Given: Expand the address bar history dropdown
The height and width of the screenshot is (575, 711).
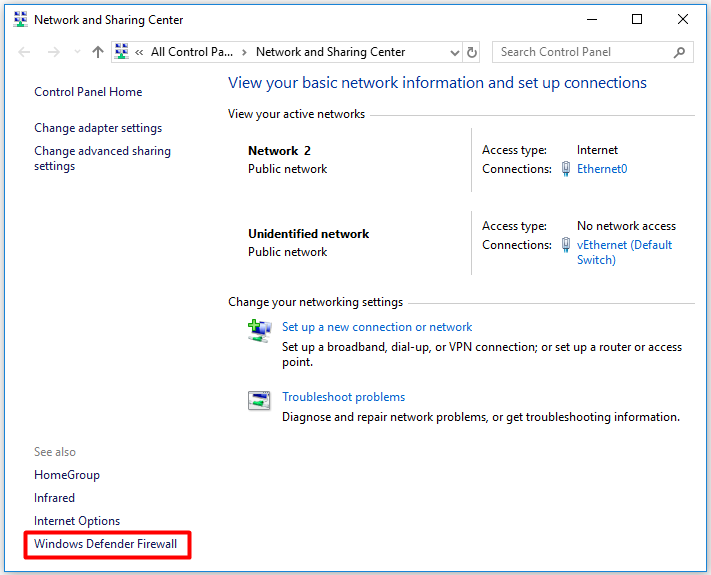Looking at the screenshot, I should pyautogui.click(x=454, y=53).
